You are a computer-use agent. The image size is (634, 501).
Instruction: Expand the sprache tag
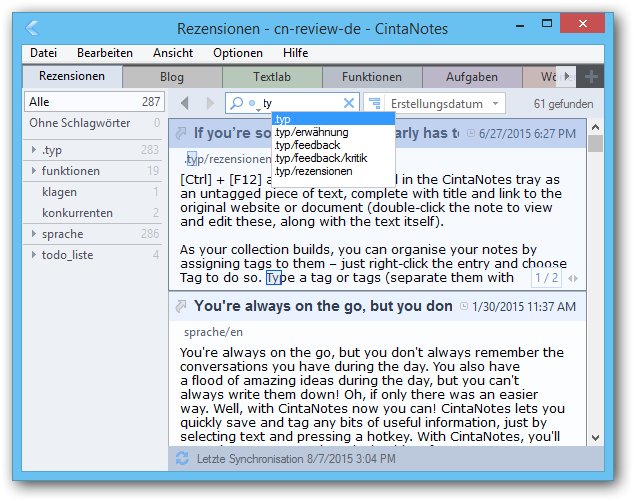34,233
